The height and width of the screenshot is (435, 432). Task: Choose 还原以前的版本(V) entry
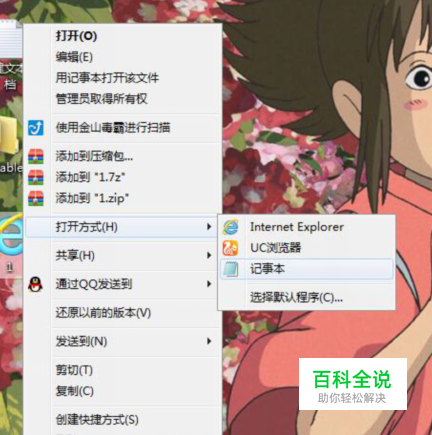tap(123, 313)
